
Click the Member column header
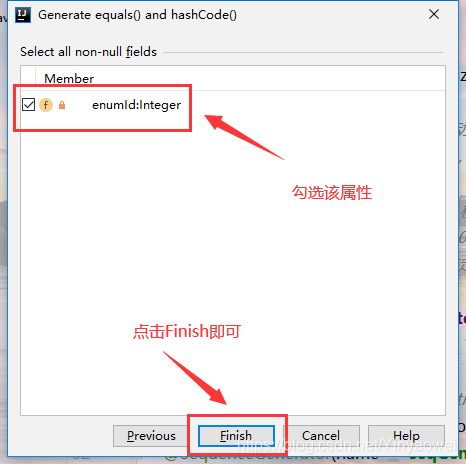click(69, 79)
